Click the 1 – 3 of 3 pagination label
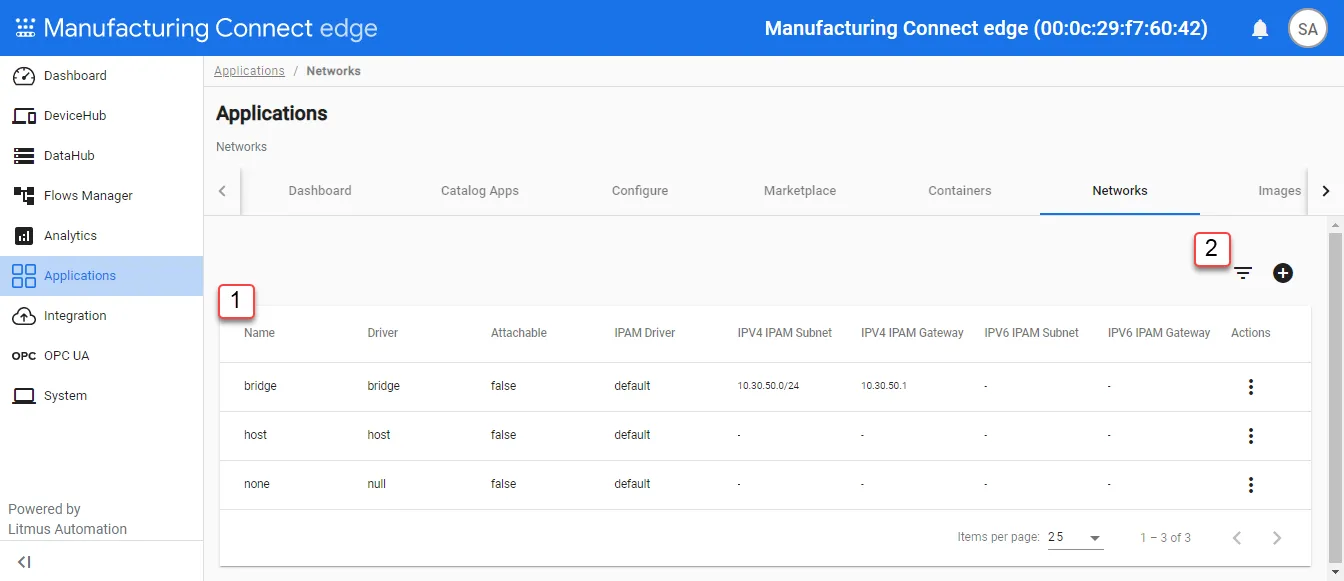The height and width of the screenshot is (581, 1344). pos(1165,538)
